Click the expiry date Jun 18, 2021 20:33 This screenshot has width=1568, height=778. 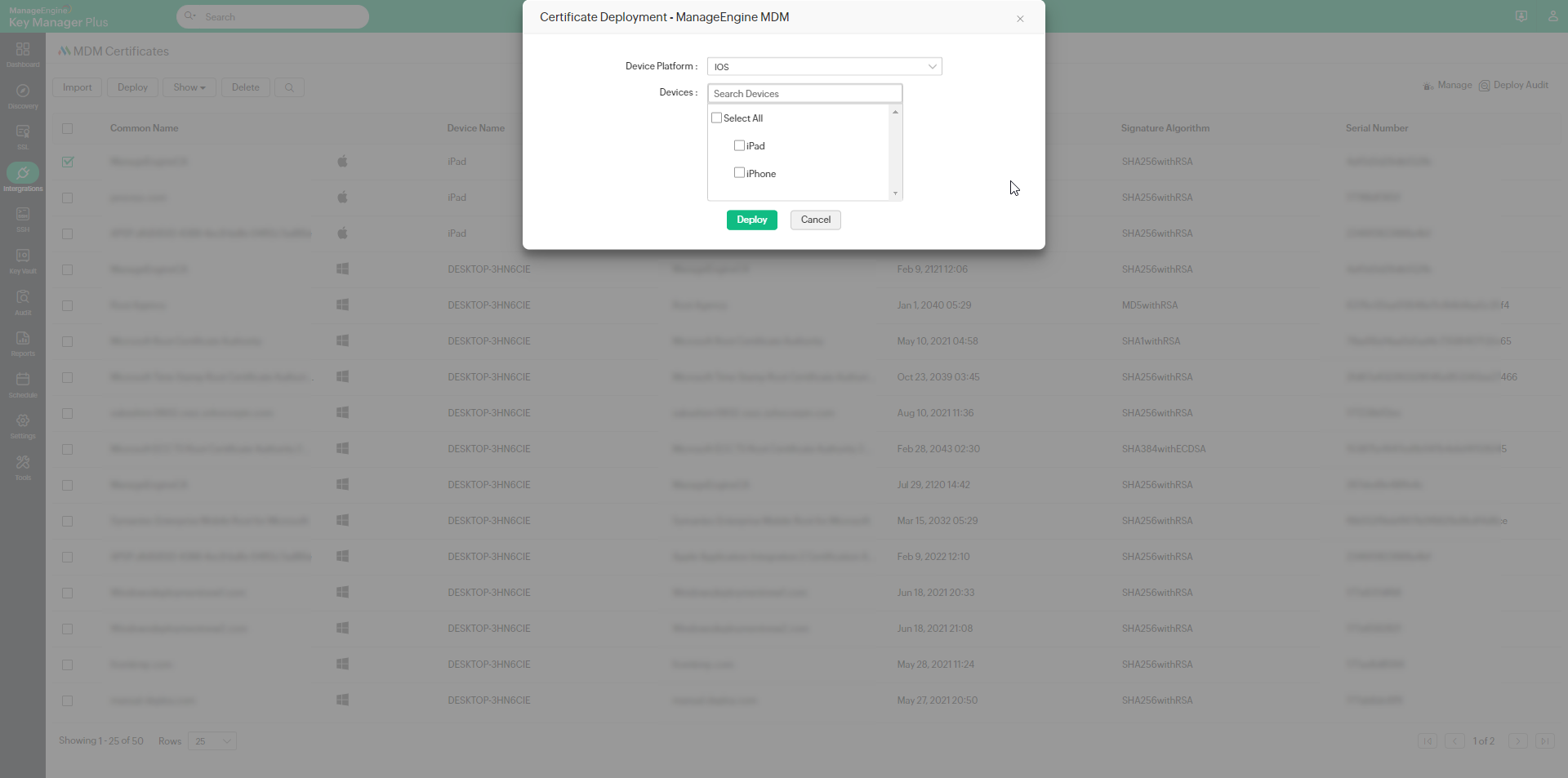[x=936, y=593]
